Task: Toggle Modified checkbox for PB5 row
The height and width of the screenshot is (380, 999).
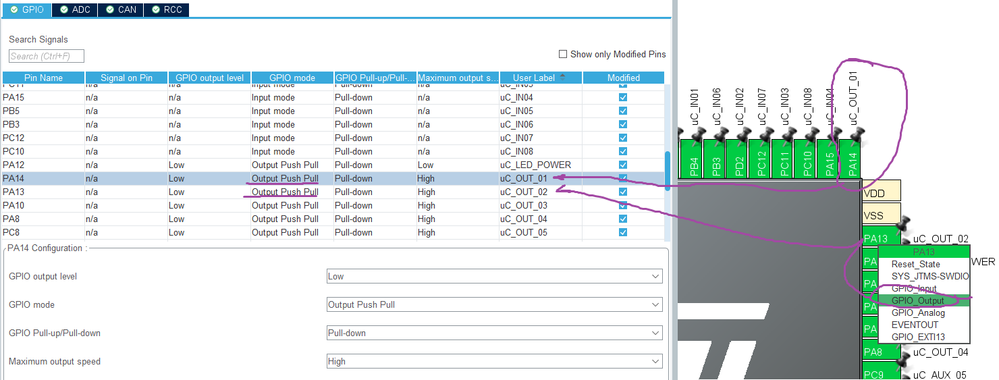Action: coord(623,111)
